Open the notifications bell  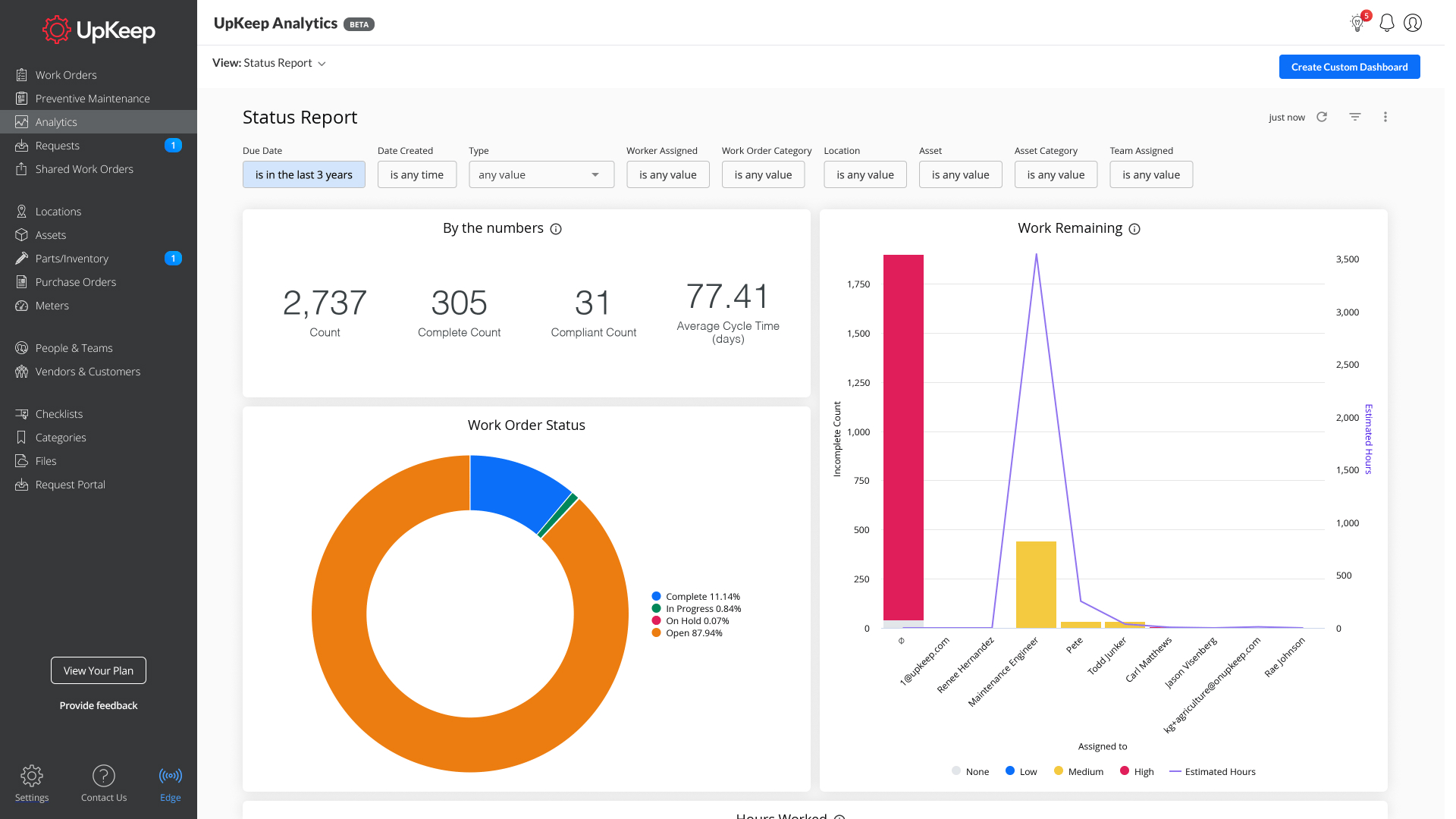pos(1386,23)
